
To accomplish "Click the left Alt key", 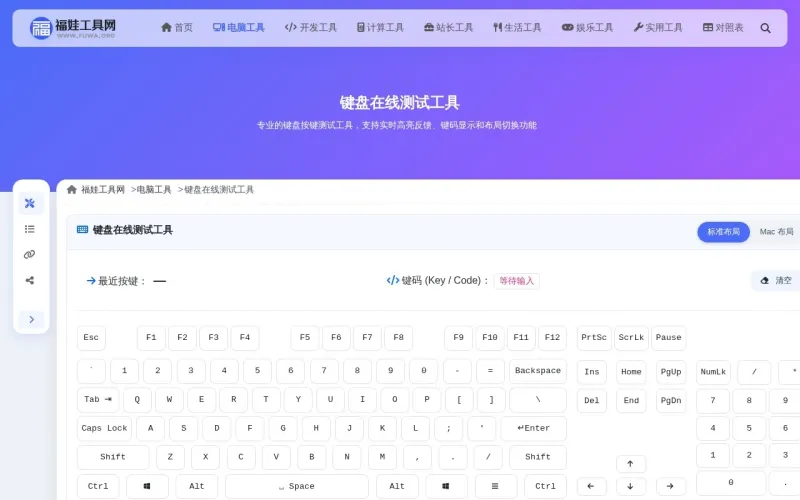I will click(x=197, y=486).
